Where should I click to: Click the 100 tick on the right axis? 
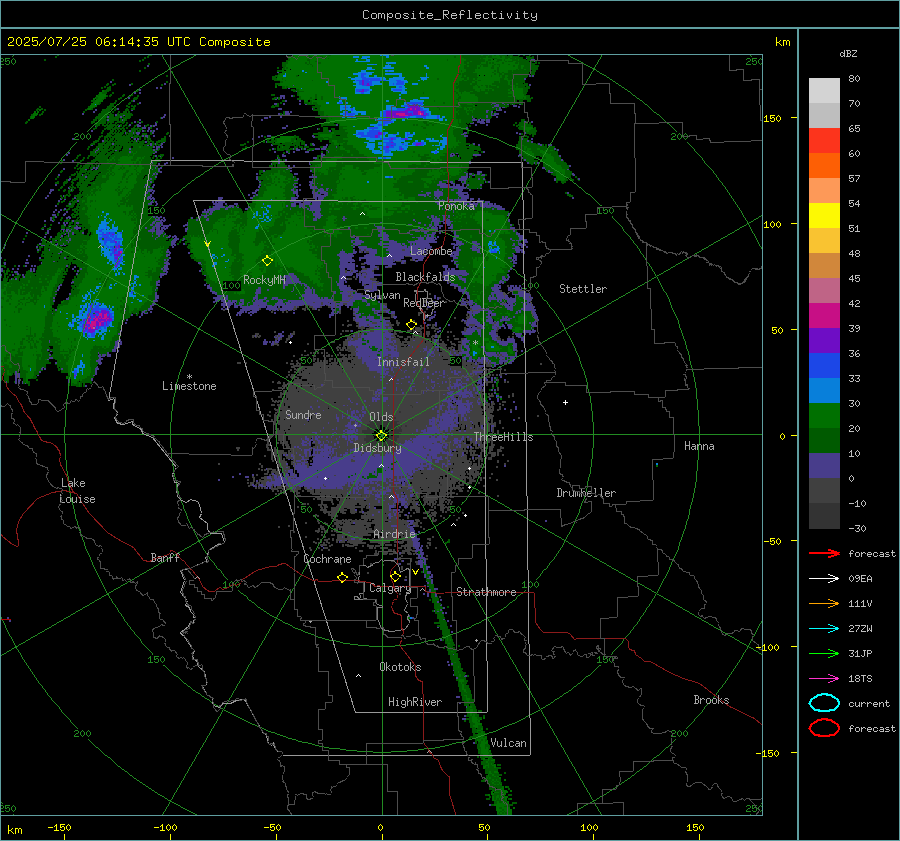(x=772, y=224)
